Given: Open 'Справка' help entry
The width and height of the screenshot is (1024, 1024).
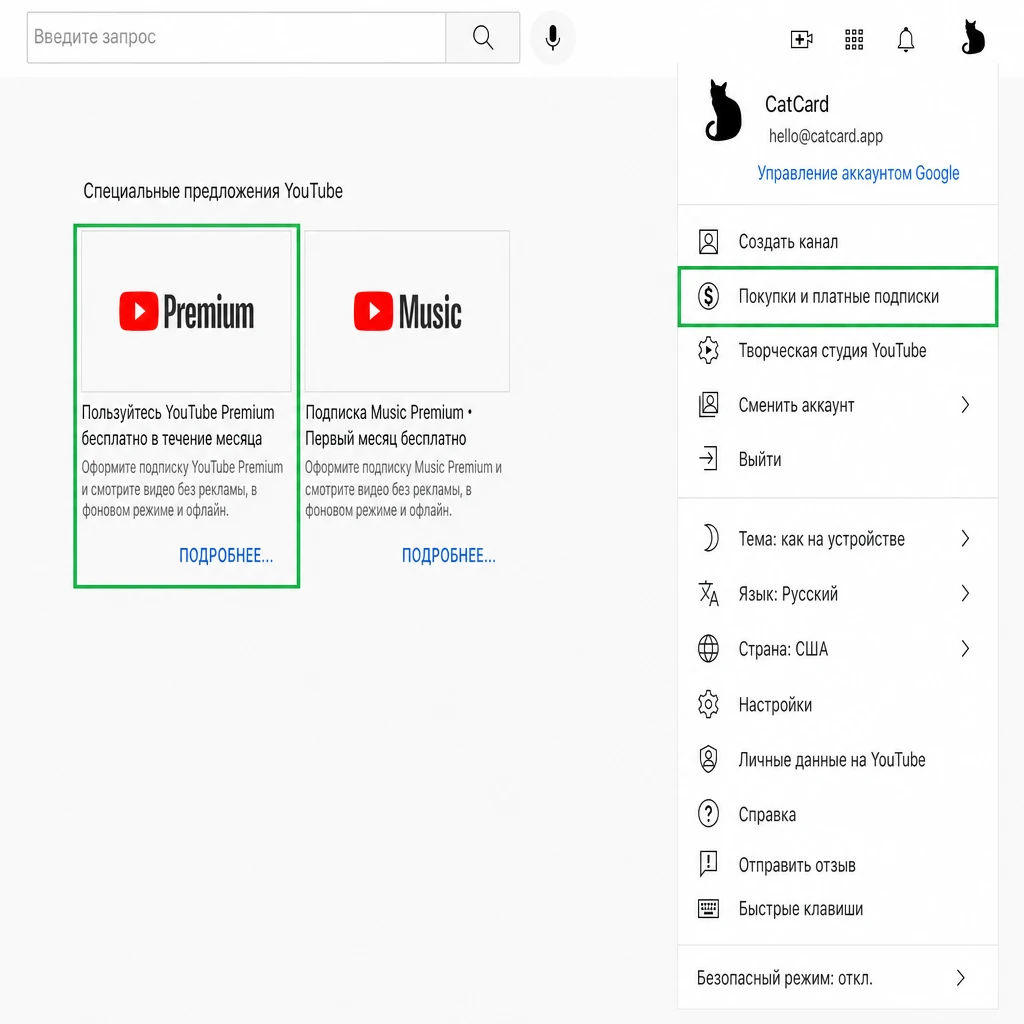Looking at the screenshot, I should 838,814.
